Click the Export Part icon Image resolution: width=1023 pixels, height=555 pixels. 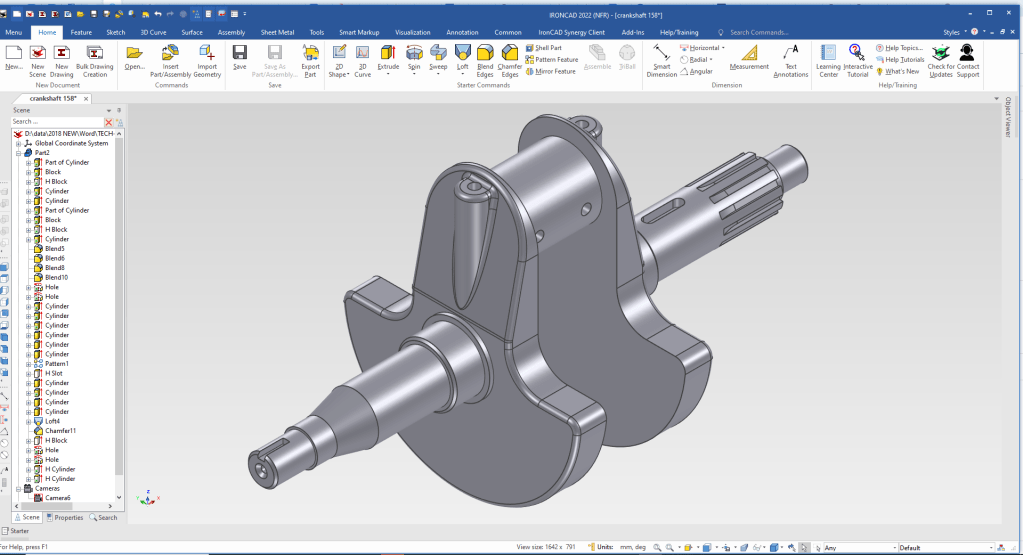tap(310, 54)
